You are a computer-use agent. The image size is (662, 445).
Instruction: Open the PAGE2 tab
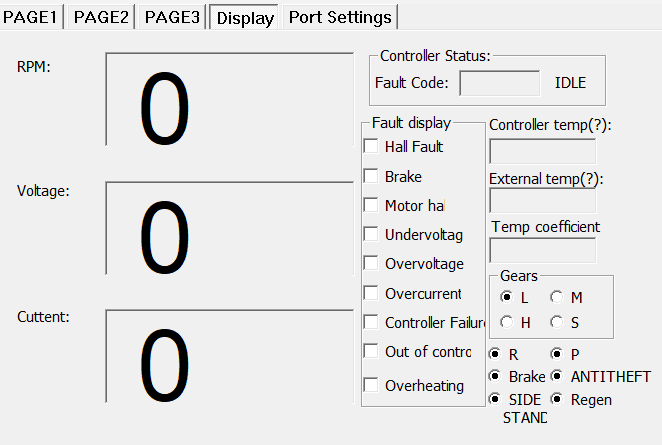[x=102, y=17]
